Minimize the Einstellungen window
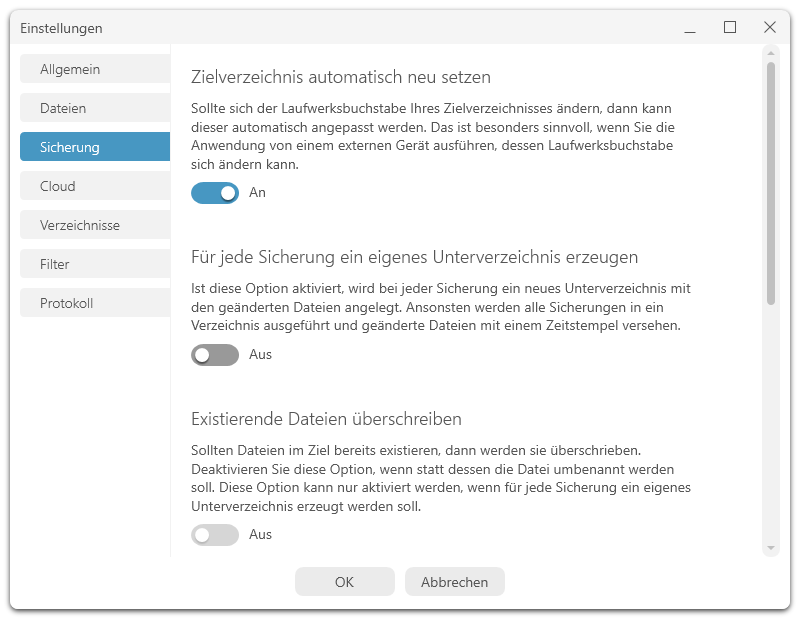800x619 pixels. tap(690, 28)
